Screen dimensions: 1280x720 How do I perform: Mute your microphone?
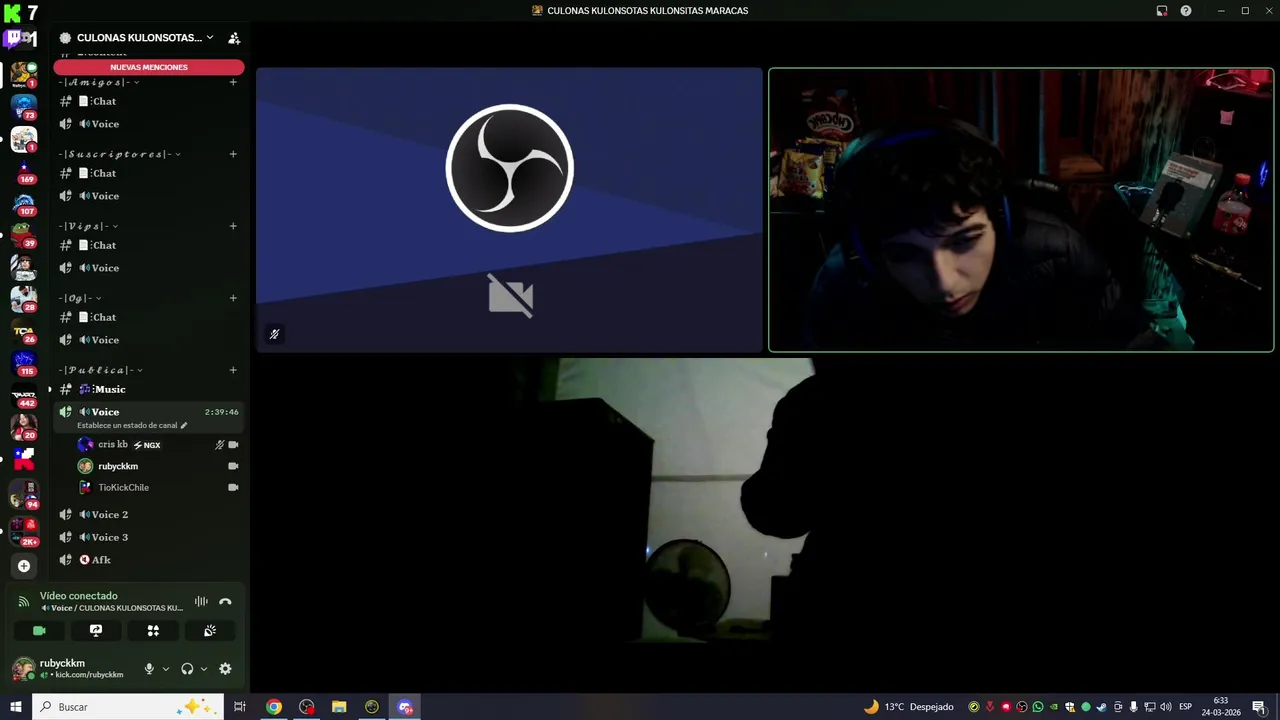pyautogui.click(x=149, y=669)
